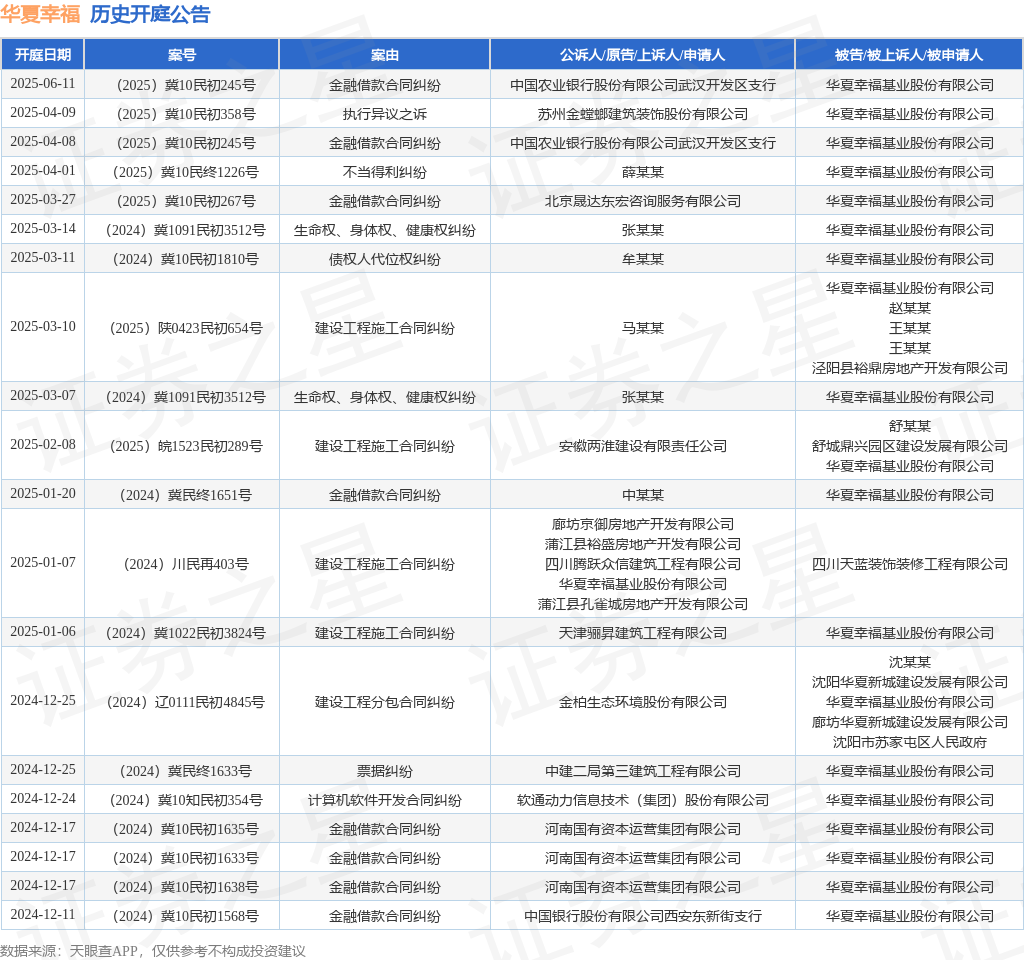The height and width of the screenshot is (960, 1024).
Task: Click defendant 四川天蓝装饰装修工程有限公司
Action: coord(910,564)
